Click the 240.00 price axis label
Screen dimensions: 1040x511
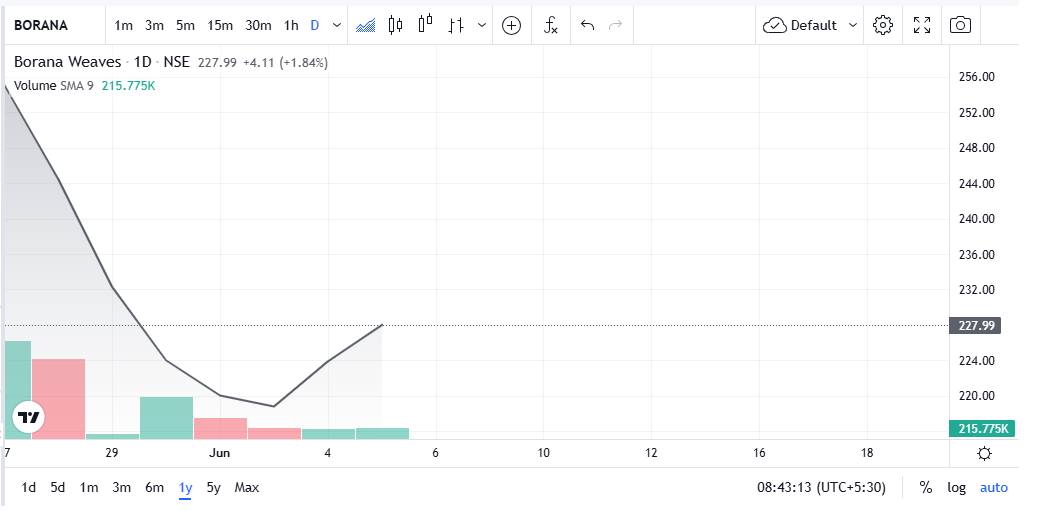pos(976,219)
